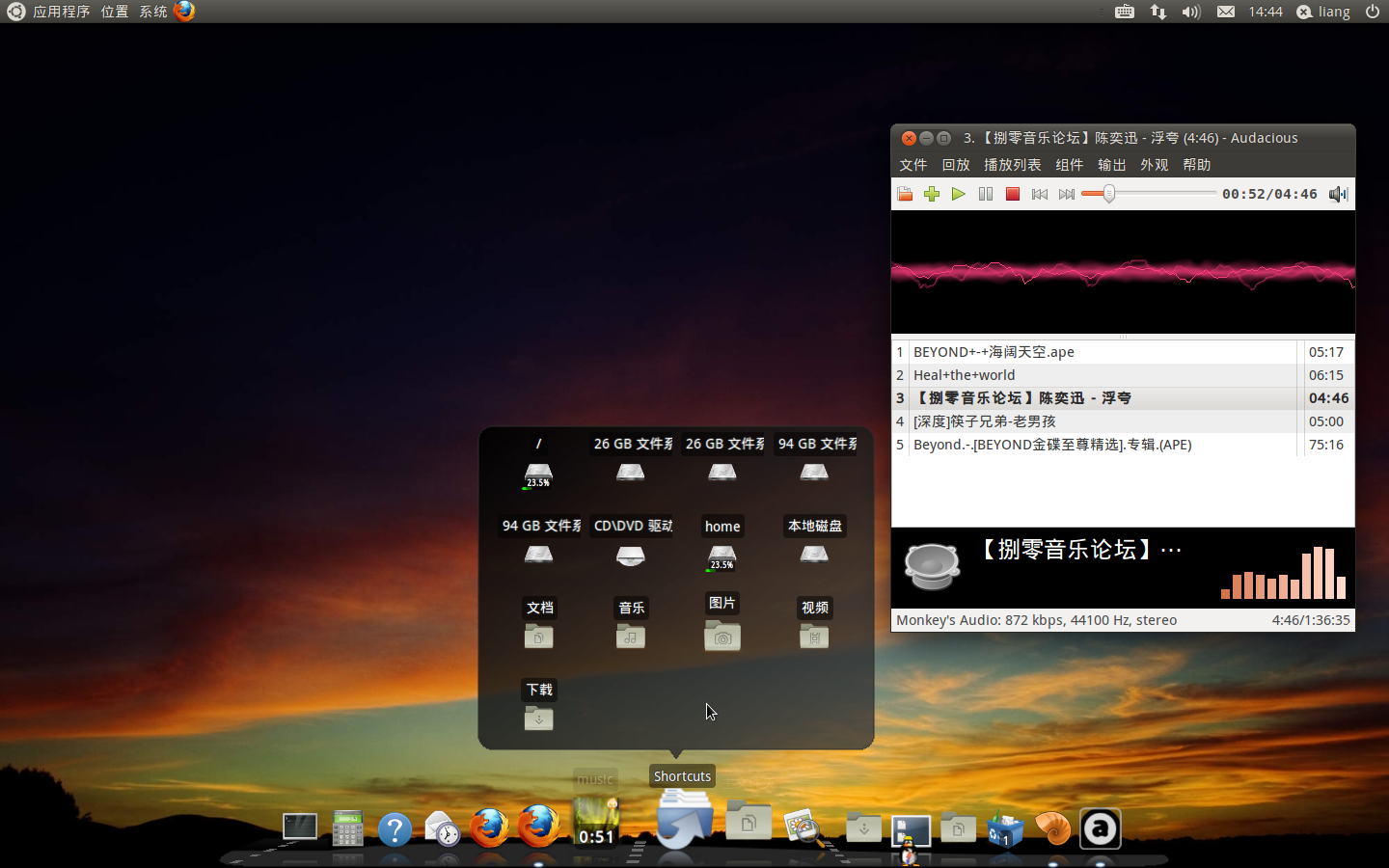
Task: Open the 视频 folder shortcut
Action: (x=814, y=636)
